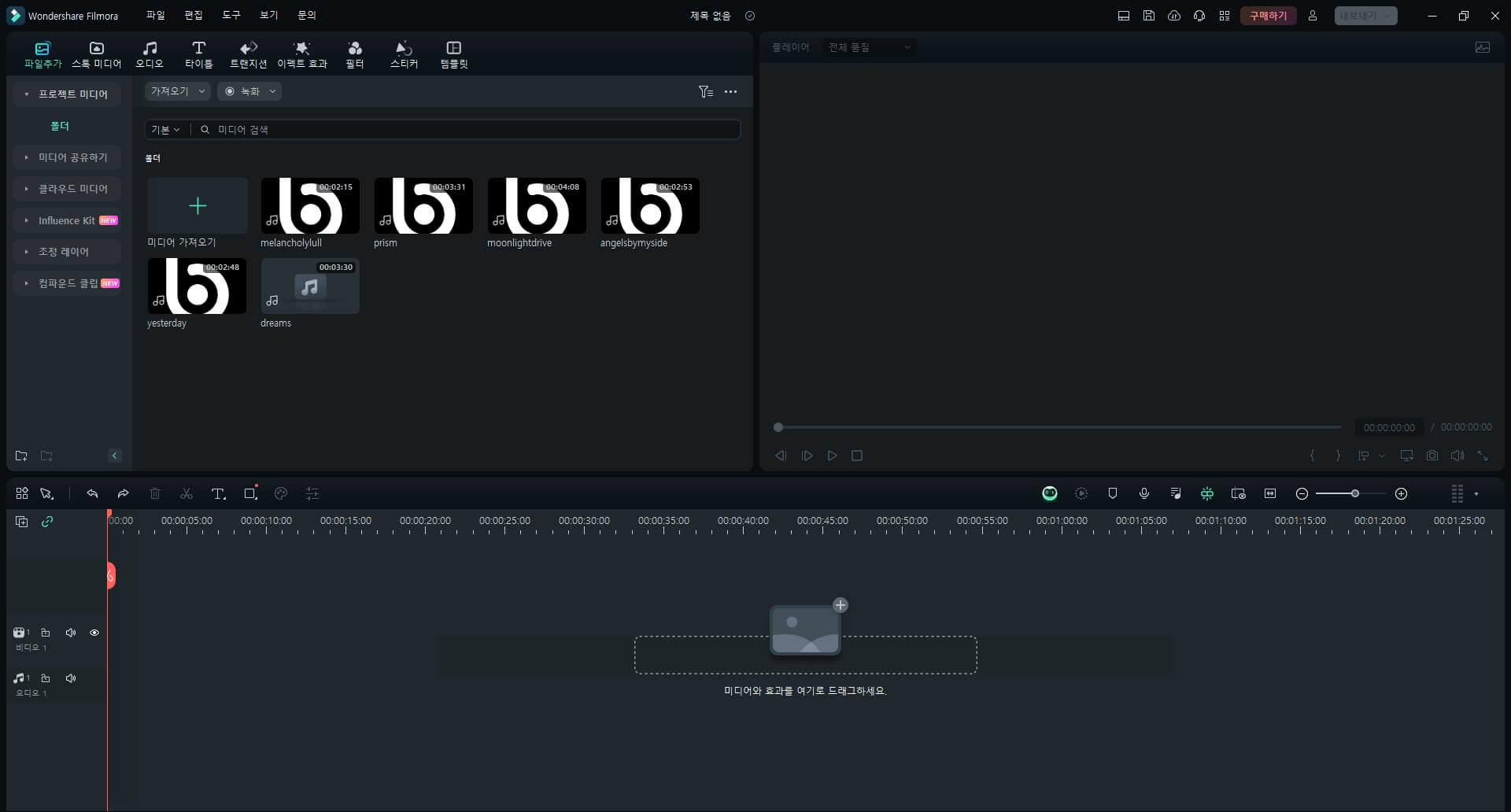1511x812 pixels.
Task: Mute the 오디오 1 track
Action: 71,678
